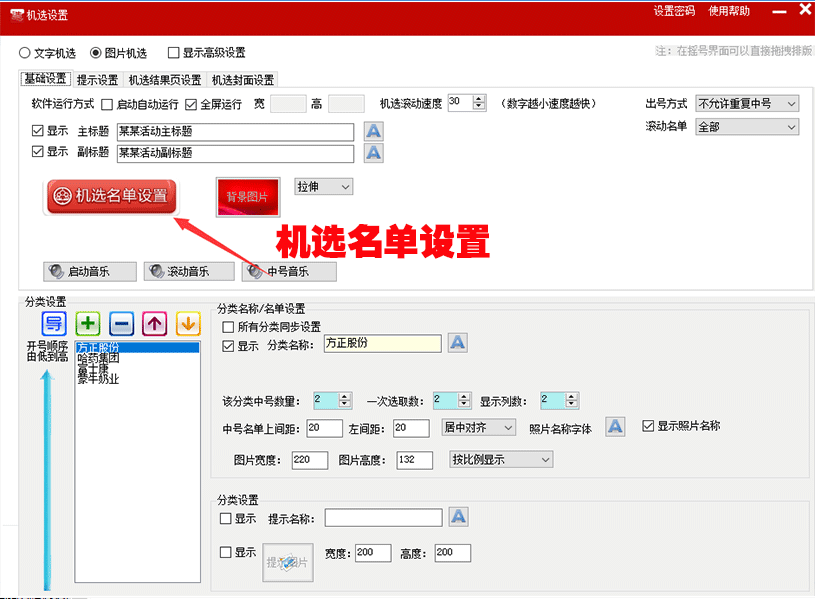Select the 文字机选 radio button
This screenshot has width=815, height=599.
25,53
